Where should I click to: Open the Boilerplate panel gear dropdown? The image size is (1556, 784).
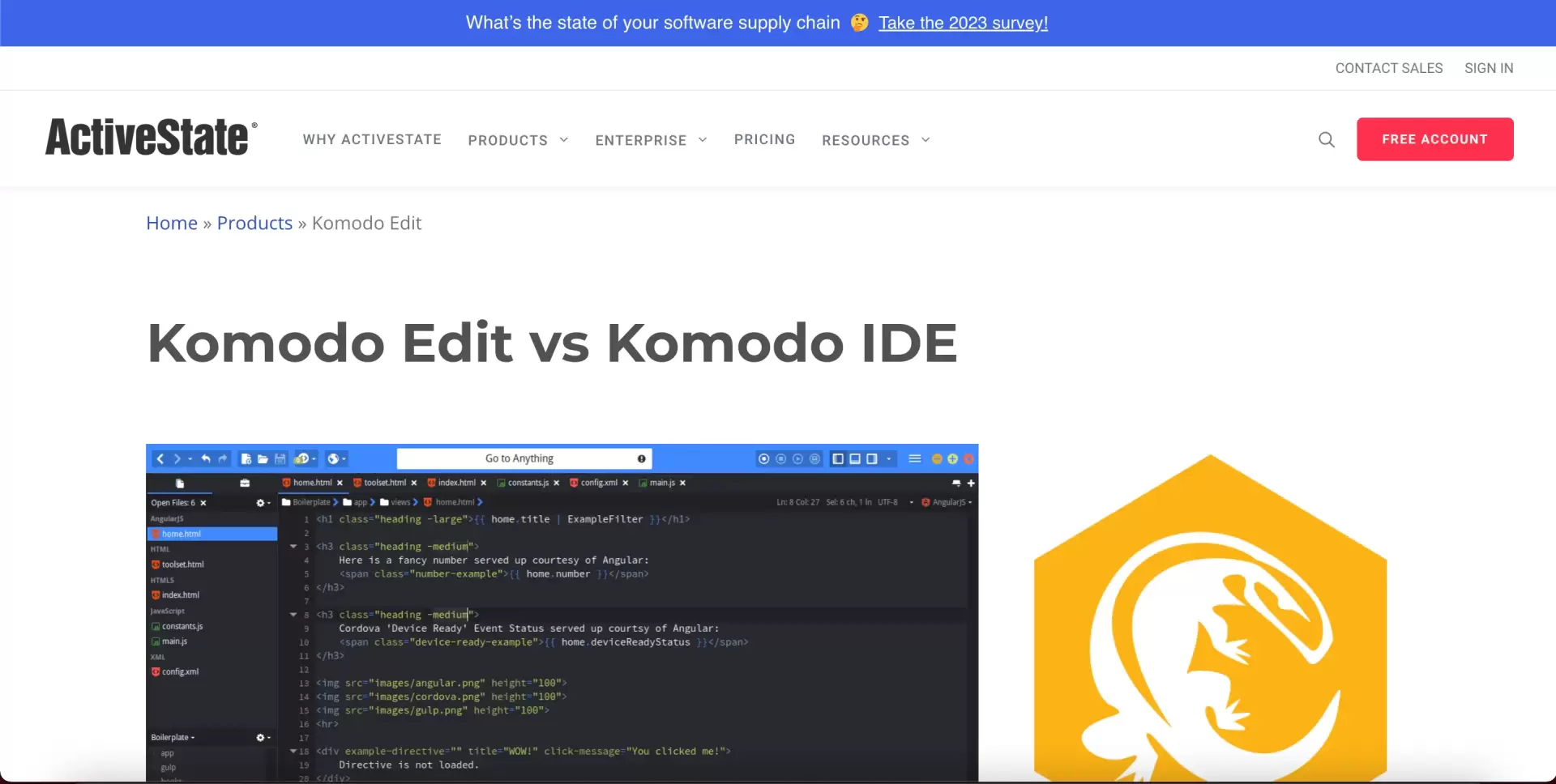pos(263,738)
